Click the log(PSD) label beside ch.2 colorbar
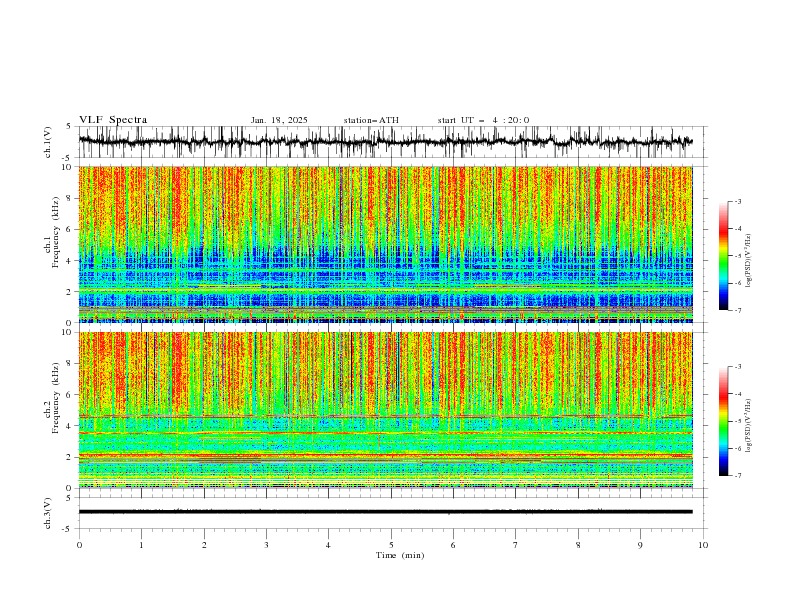Viewport: 792px width, 612px height. coord(749,425)
